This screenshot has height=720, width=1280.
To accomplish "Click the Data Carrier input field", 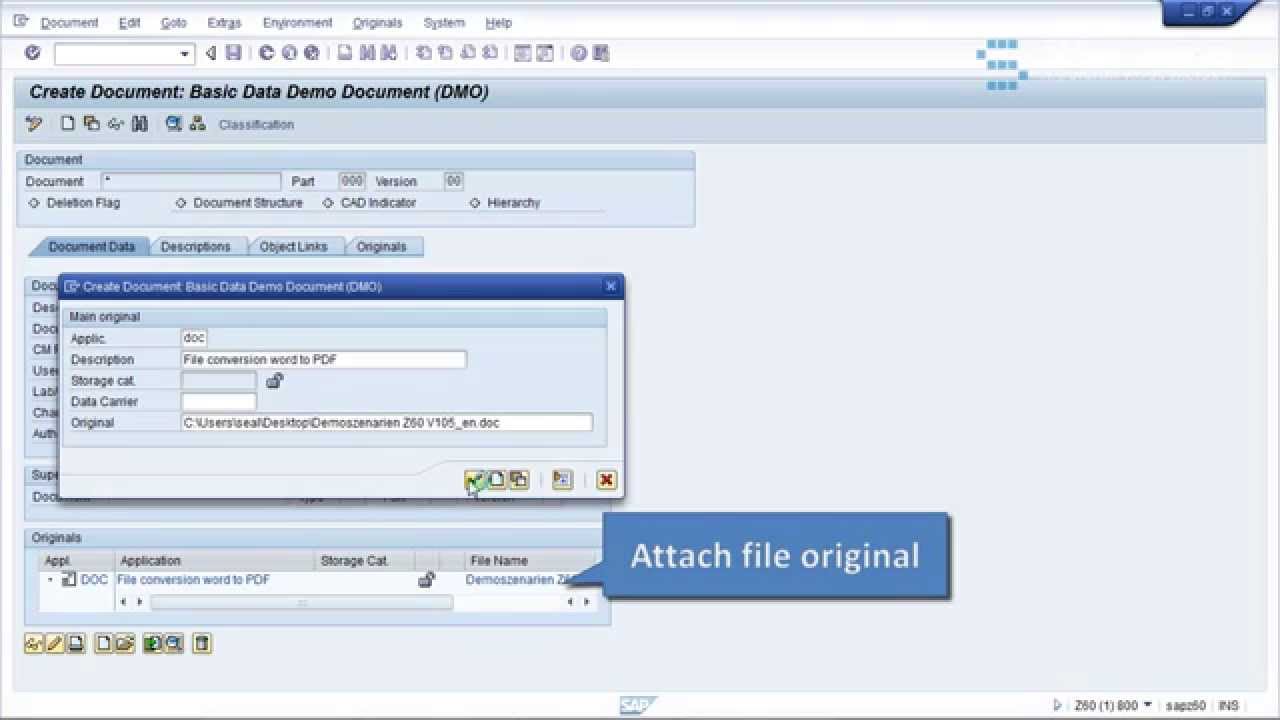I will coord(219,401).
